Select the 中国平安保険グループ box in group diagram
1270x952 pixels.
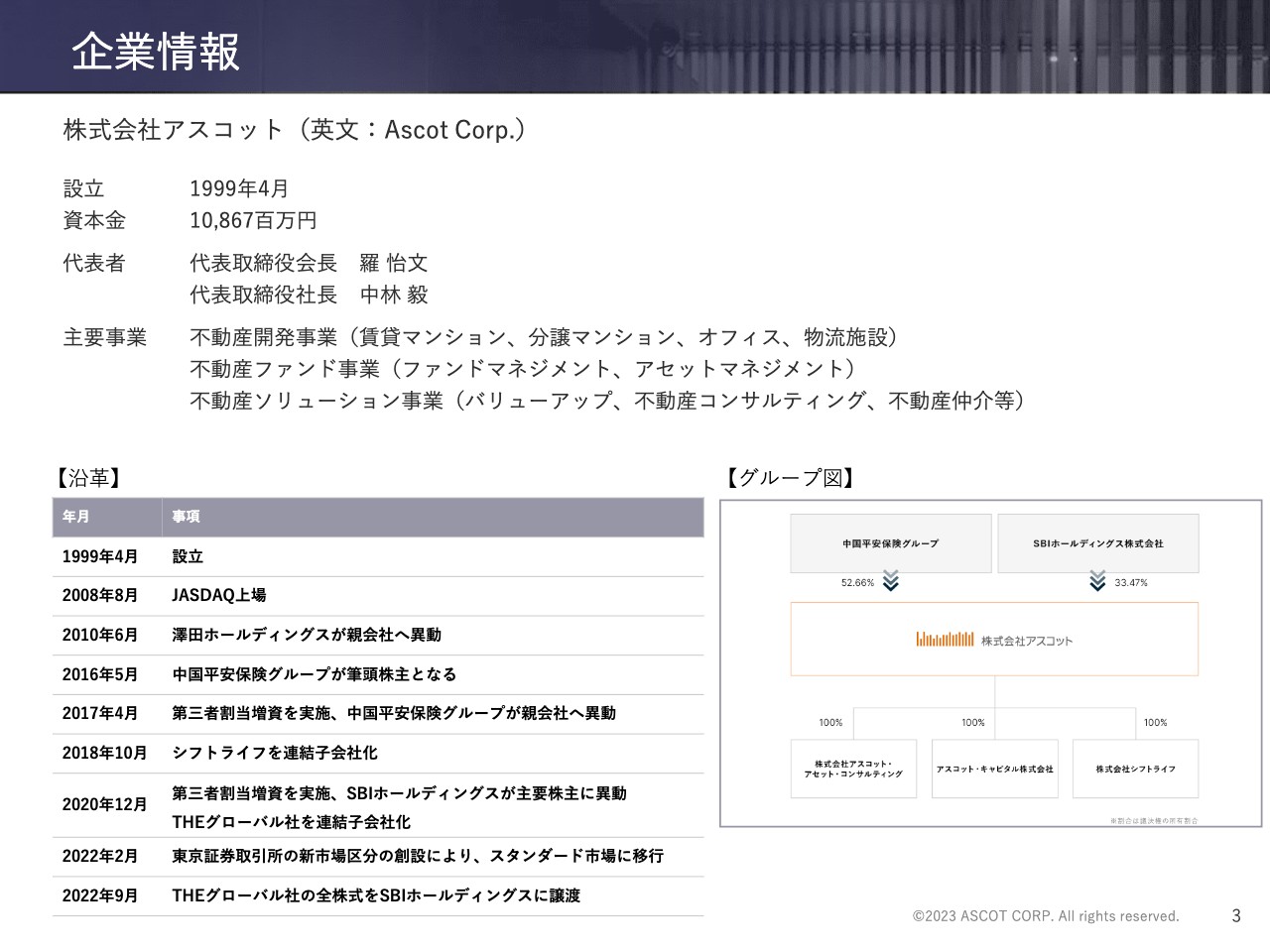[x=890, y=543]
